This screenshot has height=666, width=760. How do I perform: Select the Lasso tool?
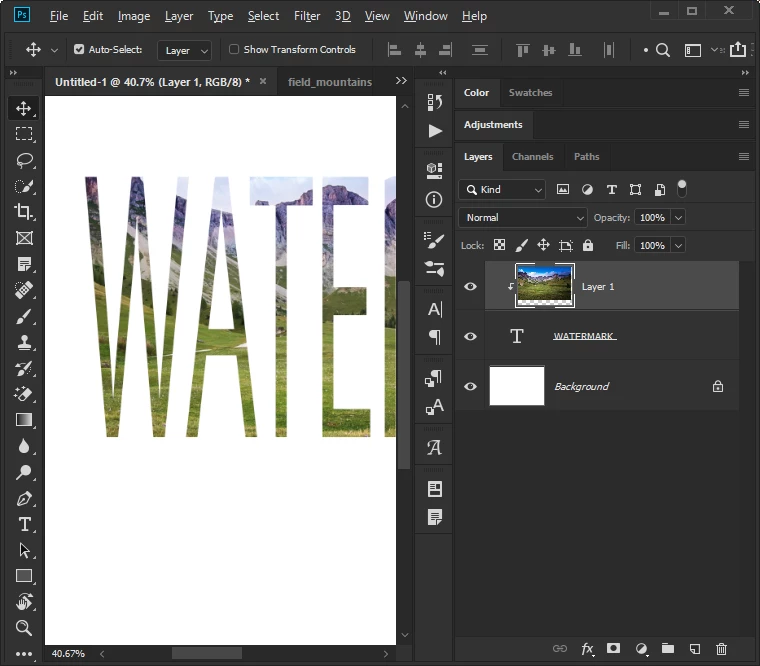(x=23, y=160)
